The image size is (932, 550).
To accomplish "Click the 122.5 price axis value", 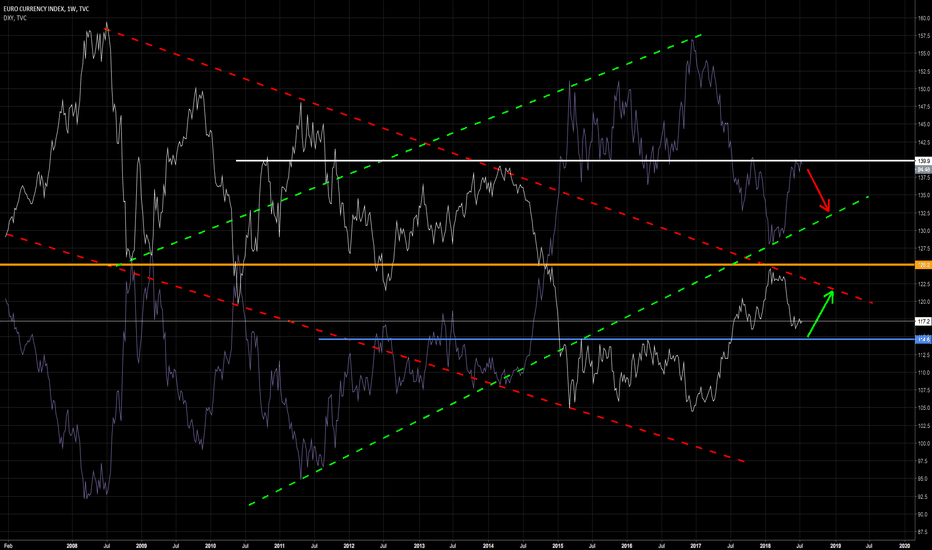I will click(924, 284).
